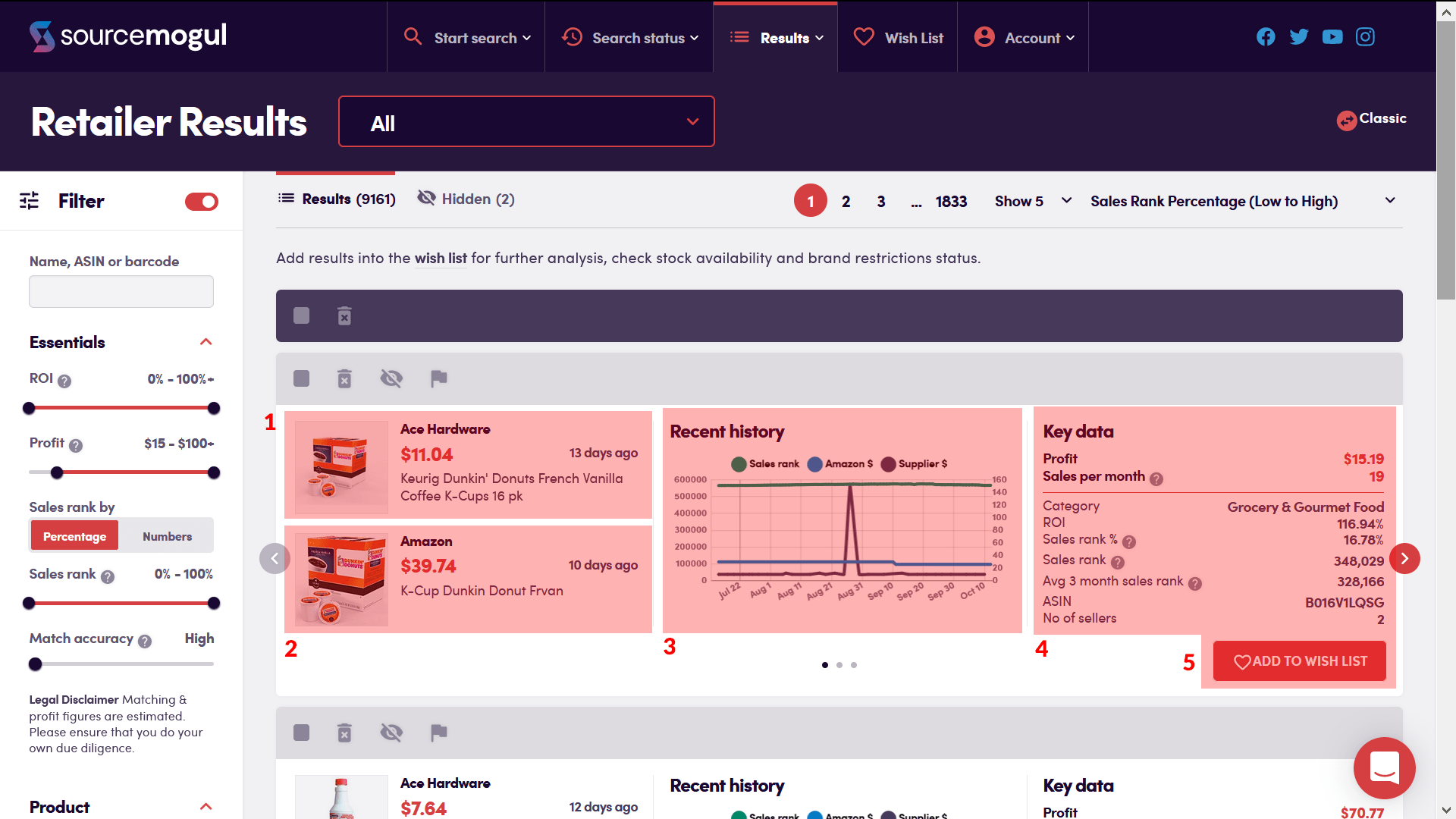This screenshot has width=1456, height=819.
Task: Delete the Keurig Dunkin' Donuts result
Action: pyautogui.click(x=344, y=378)
